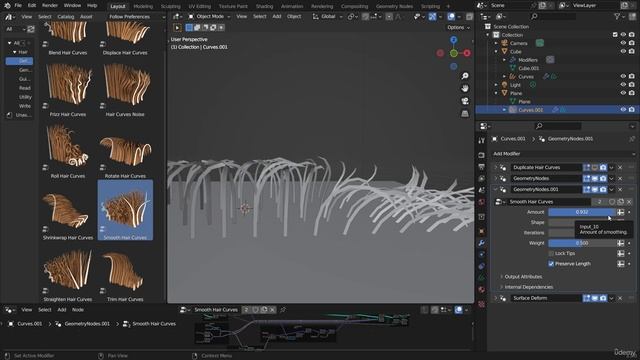The image size is (640, 360).
Task: Open the Render menu
Action: coord(50,6)
